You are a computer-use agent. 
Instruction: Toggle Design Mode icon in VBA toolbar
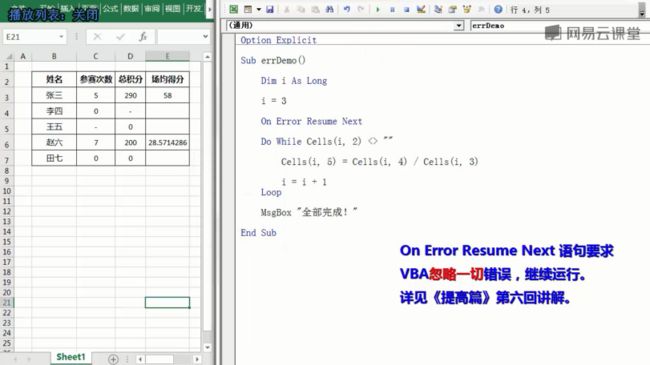pos(421,9)
